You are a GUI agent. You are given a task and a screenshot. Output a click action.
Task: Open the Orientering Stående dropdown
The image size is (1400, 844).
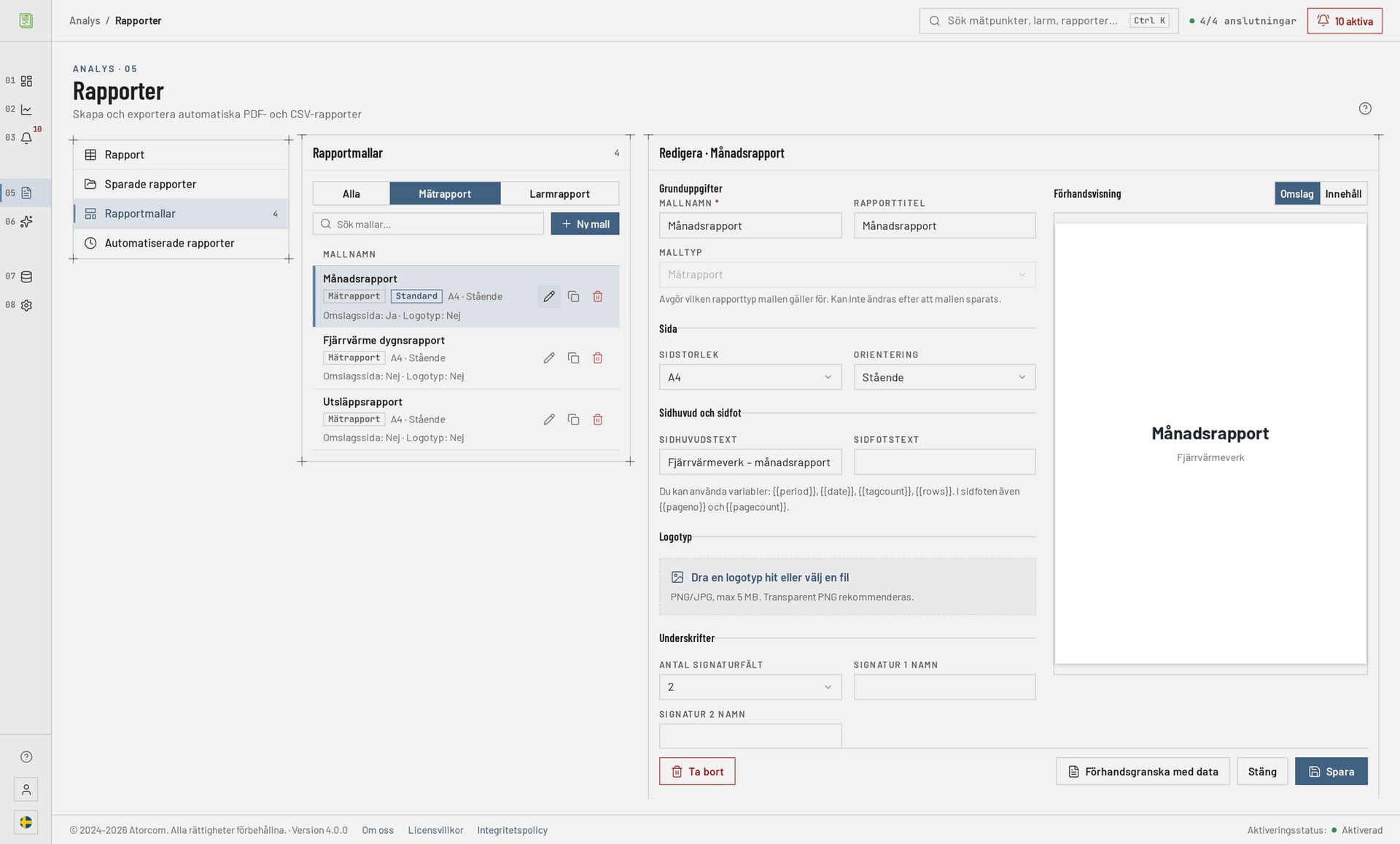944,377
